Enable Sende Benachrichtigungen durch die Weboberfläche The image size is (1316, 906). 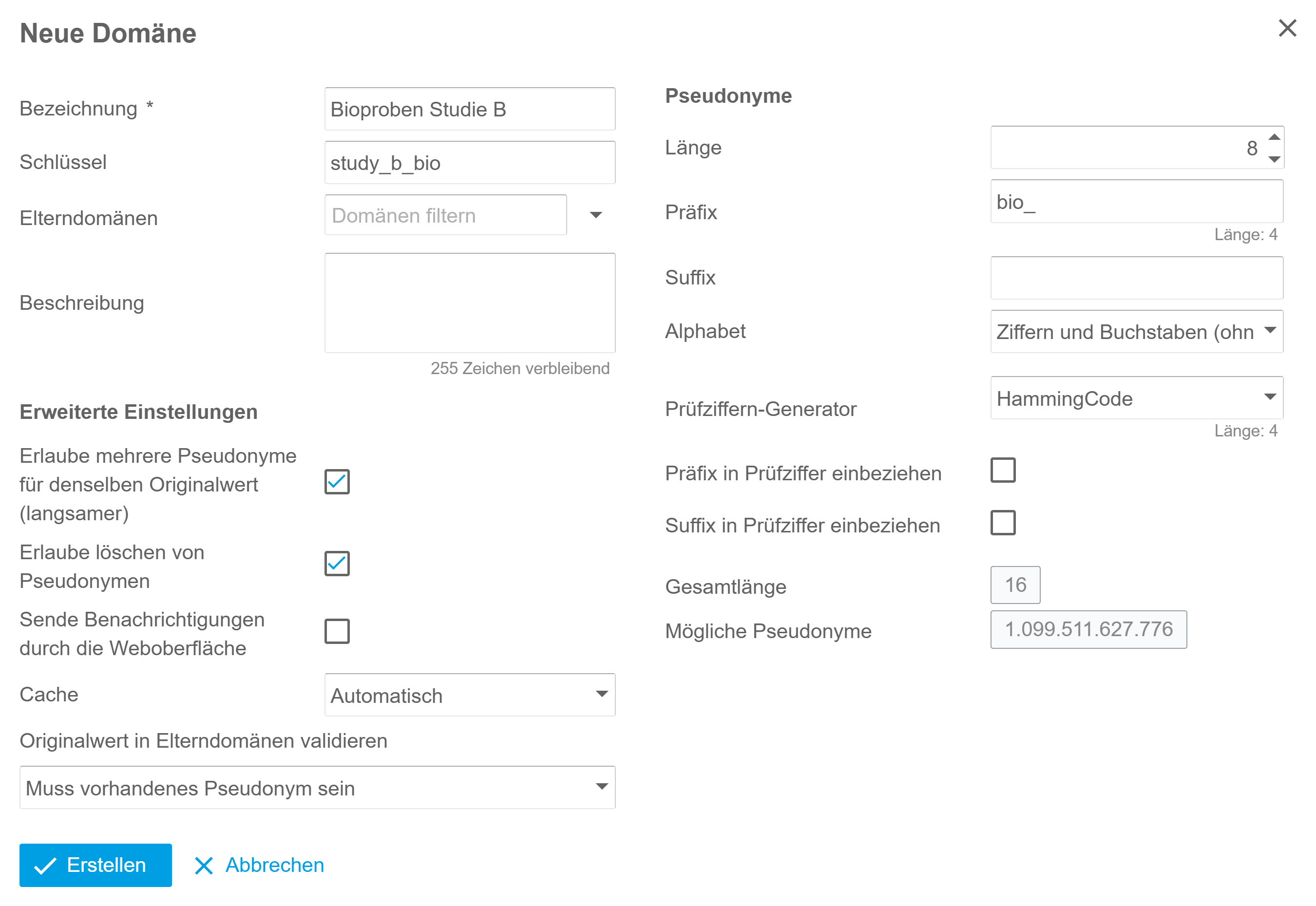pyautogui.click(x=337, y=631)
